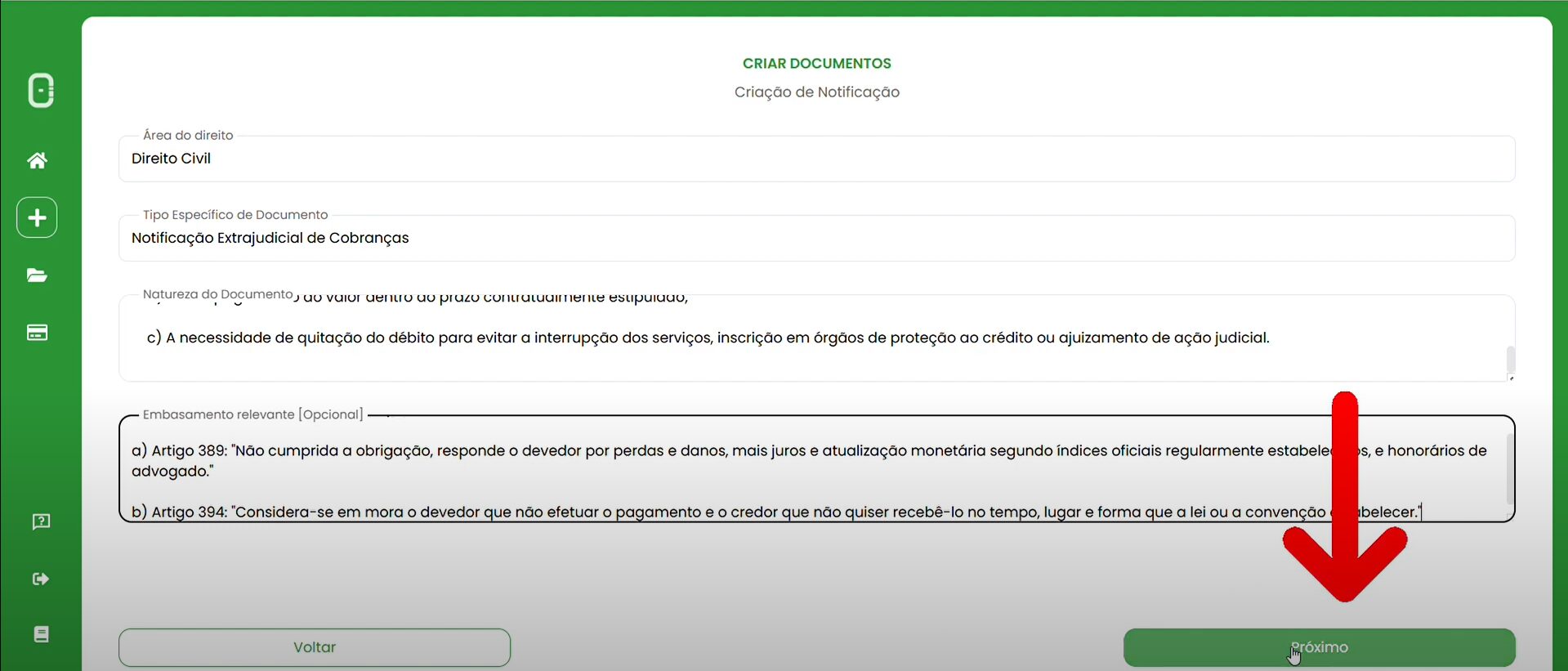Click 'Notificação Extrajudicial de Cobranças' text
The image size is (1568, 671).
[270, 238]
